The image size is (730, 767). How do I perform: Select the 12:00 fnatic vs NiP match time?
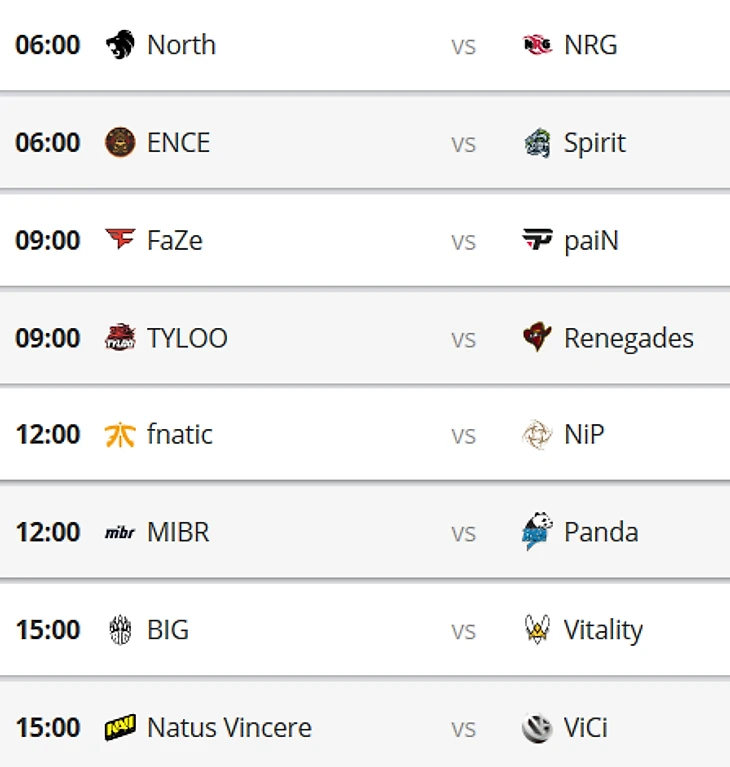(47, 434)
